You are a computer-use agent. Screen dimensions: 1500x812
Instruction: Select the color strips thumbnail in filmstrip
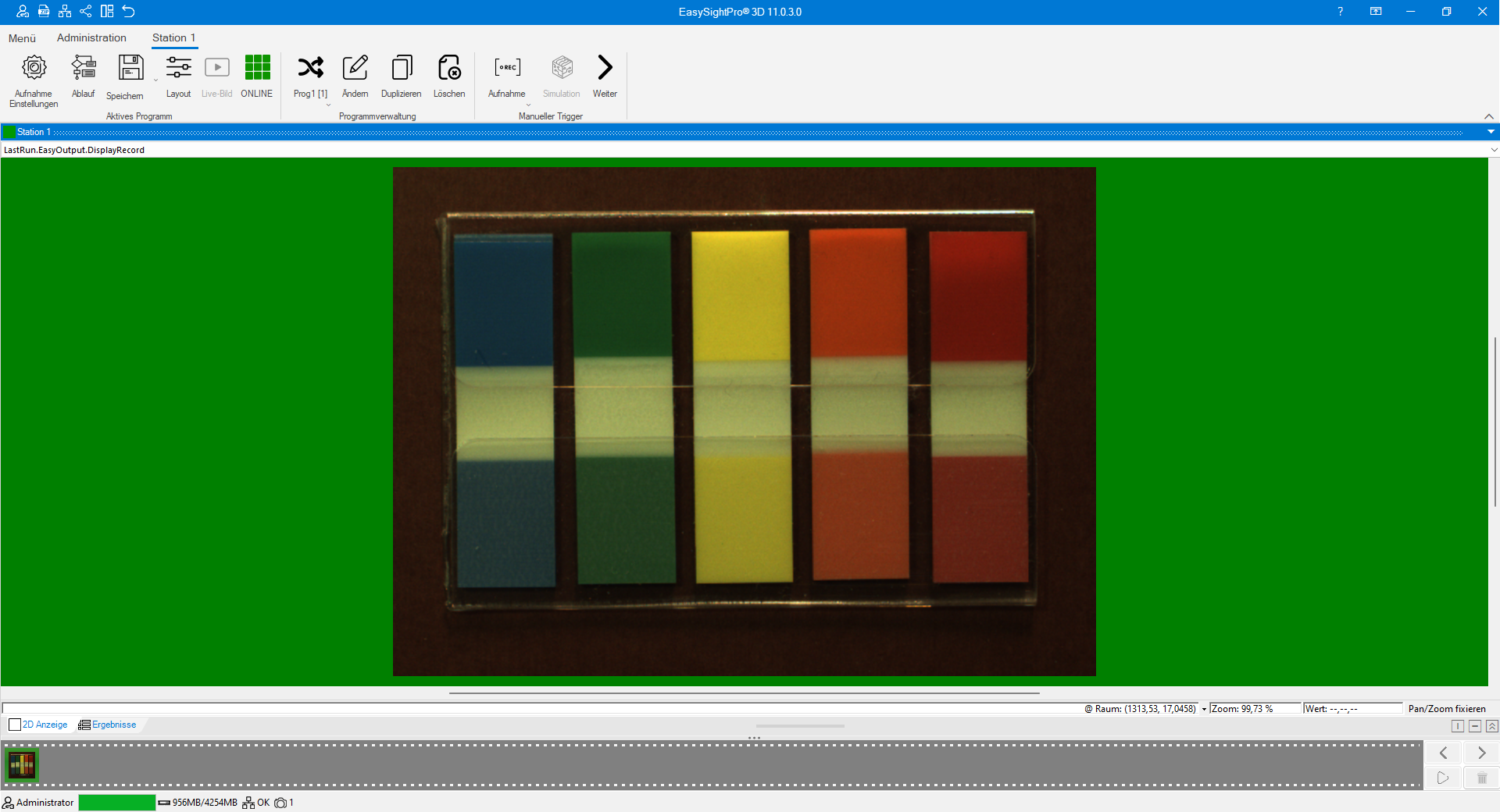pyautogui.click(x=22, y=765)
